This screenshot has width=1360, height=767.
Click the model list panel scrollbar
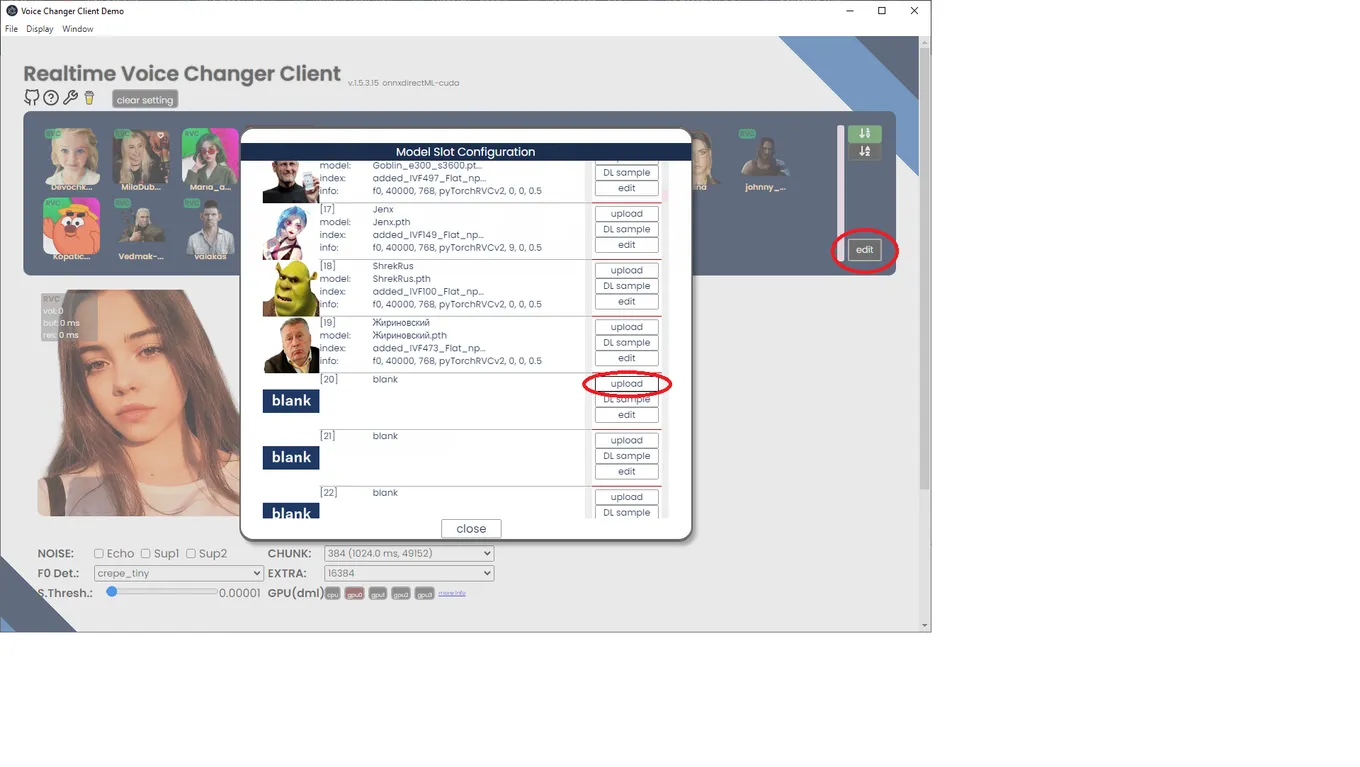pyautogui.click(x=841, y=193)
